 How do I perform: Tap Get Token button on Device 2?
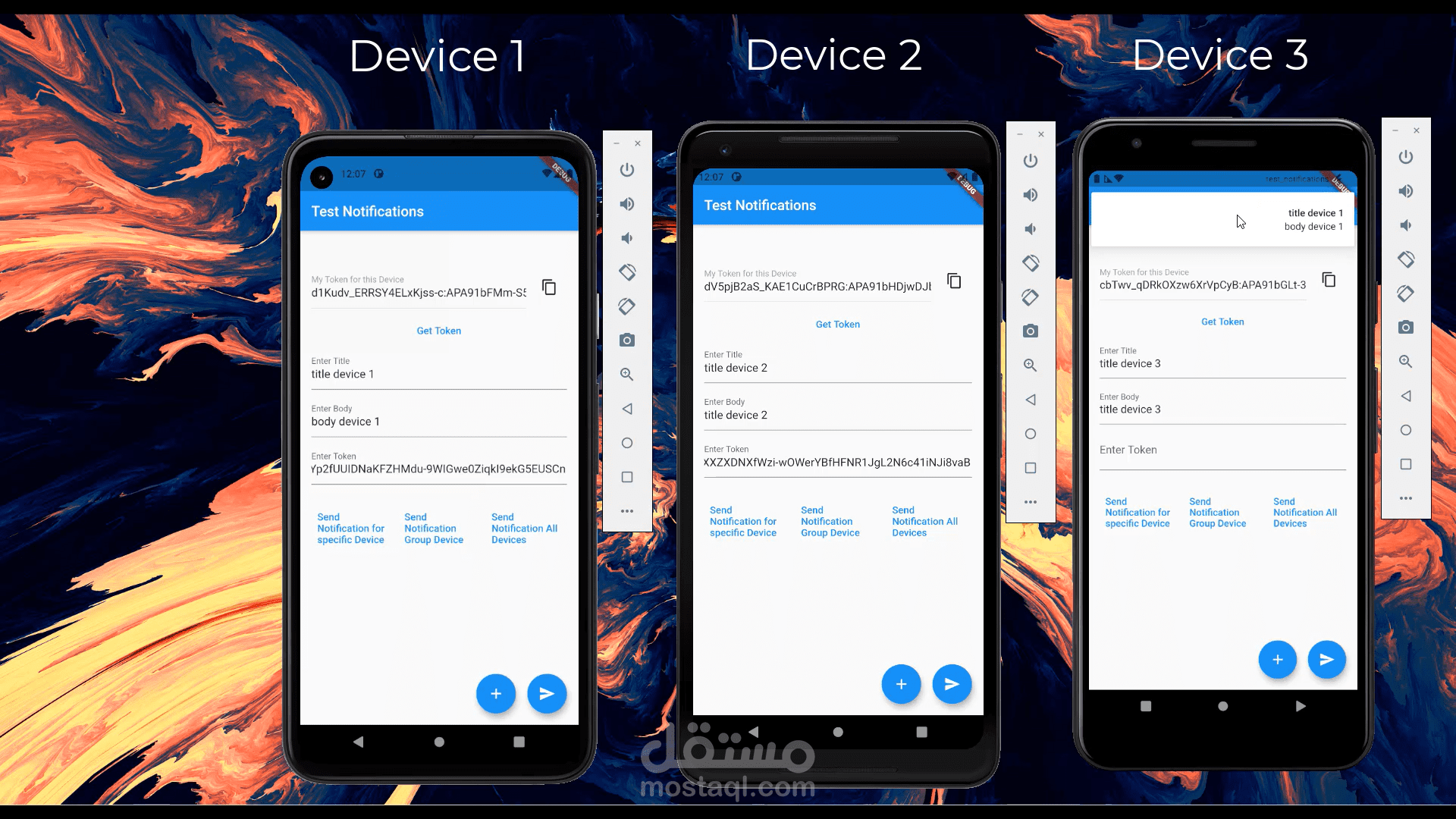pos(837,323)
